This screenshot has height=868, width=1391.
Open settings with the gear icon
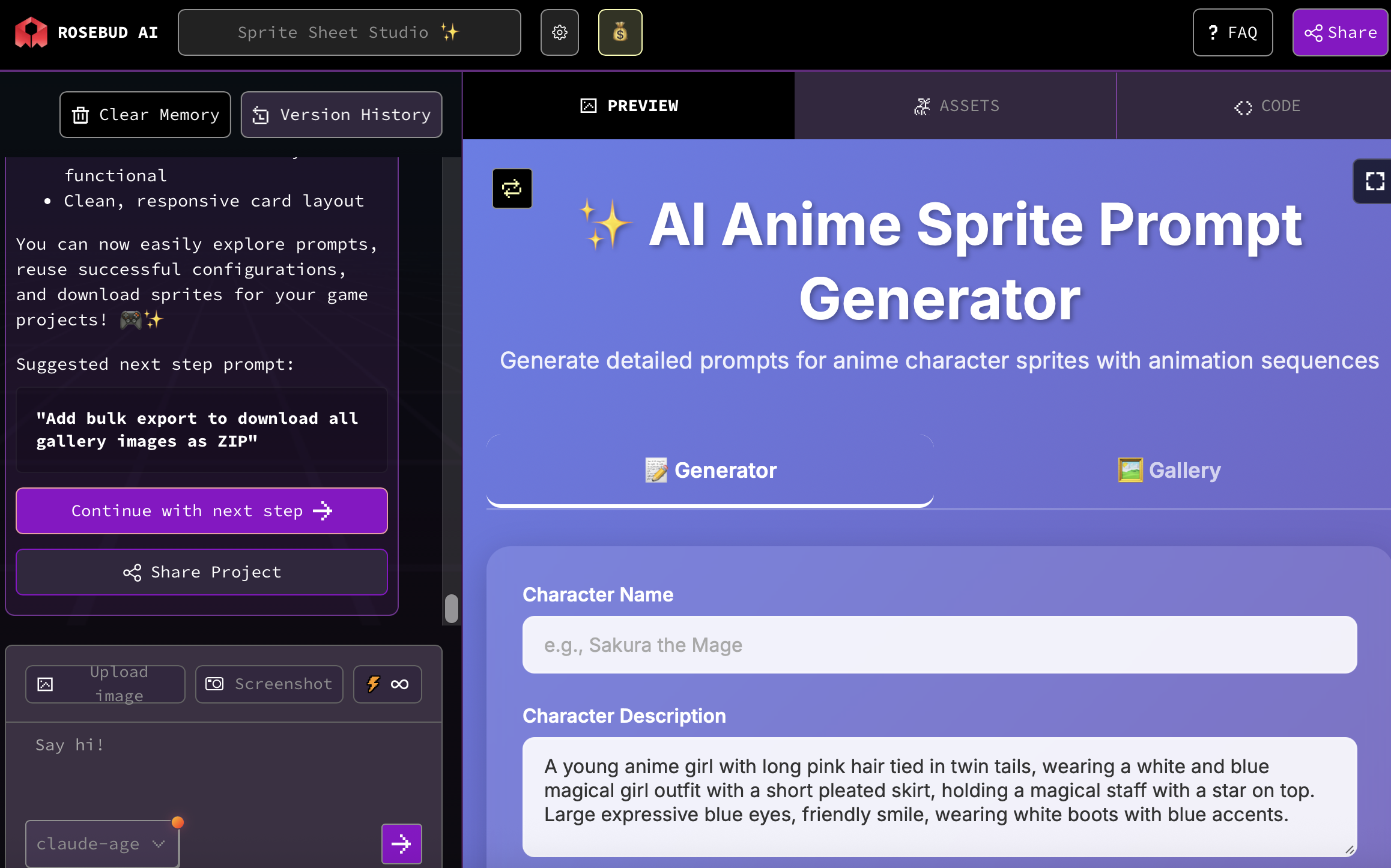[559, 32]
